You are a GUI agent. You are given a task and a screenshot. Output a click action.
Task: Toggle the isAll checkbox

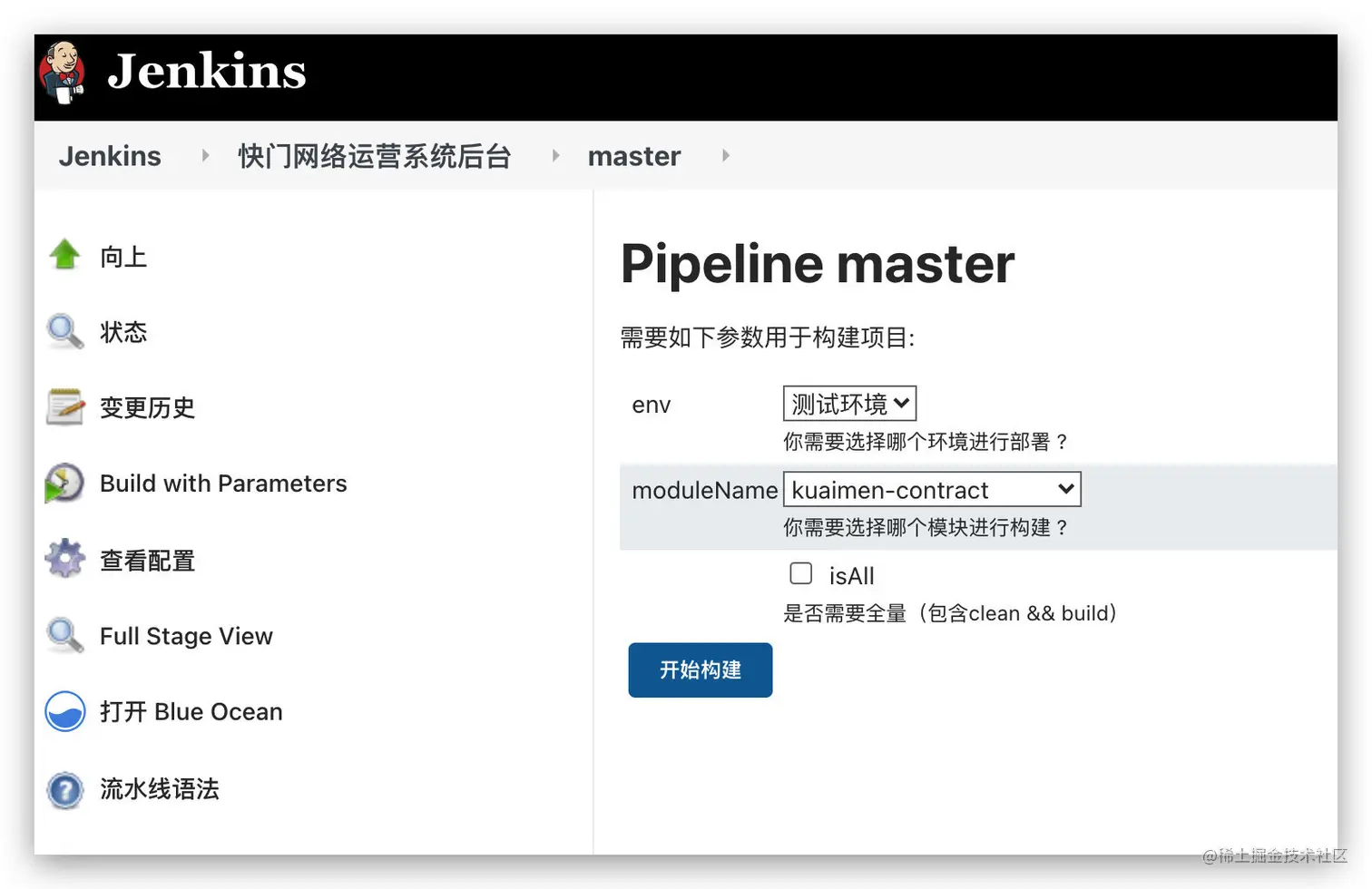coord(800,573)
